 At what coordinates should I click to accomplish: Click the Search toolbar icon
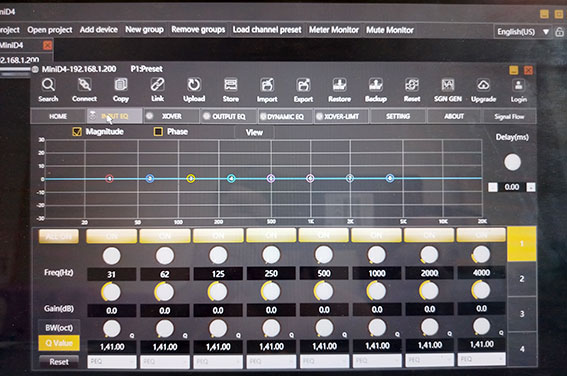pos(48,85)
